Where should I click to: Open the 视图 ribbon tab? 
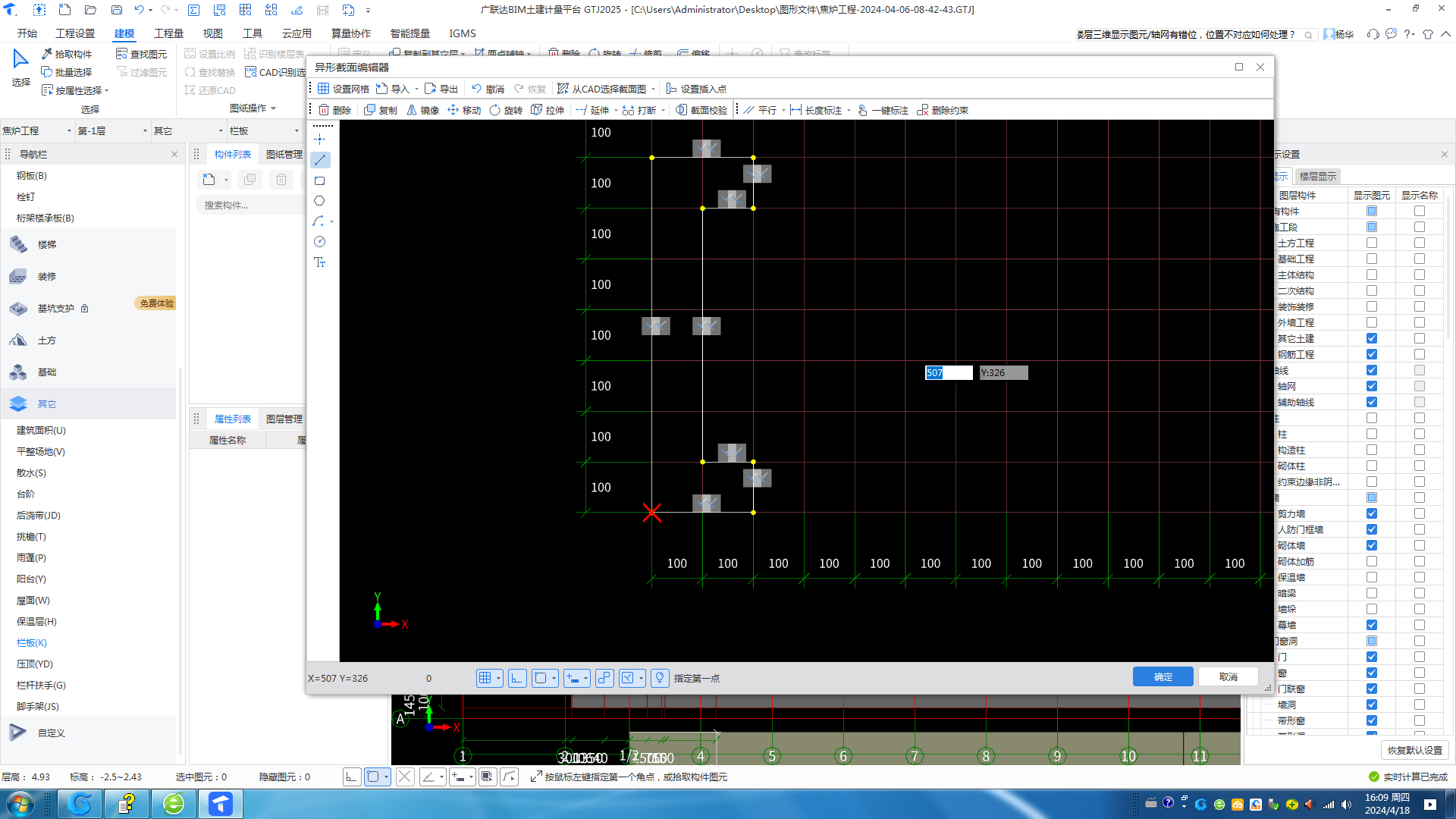212,33
